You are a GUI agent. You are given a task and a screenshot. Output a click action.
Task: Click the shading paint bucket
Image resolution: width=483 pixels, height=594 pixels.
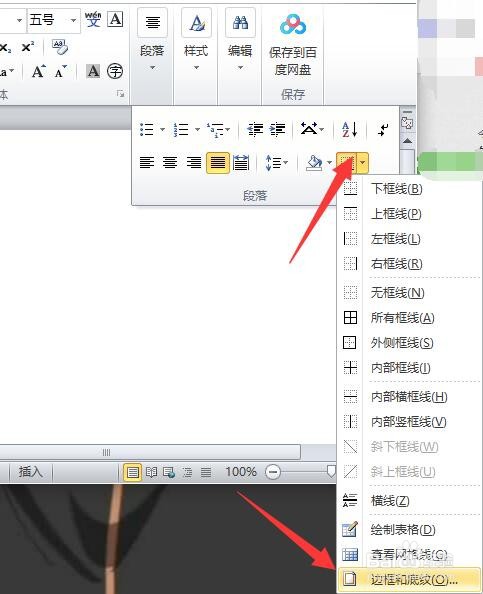click(315, 163)
